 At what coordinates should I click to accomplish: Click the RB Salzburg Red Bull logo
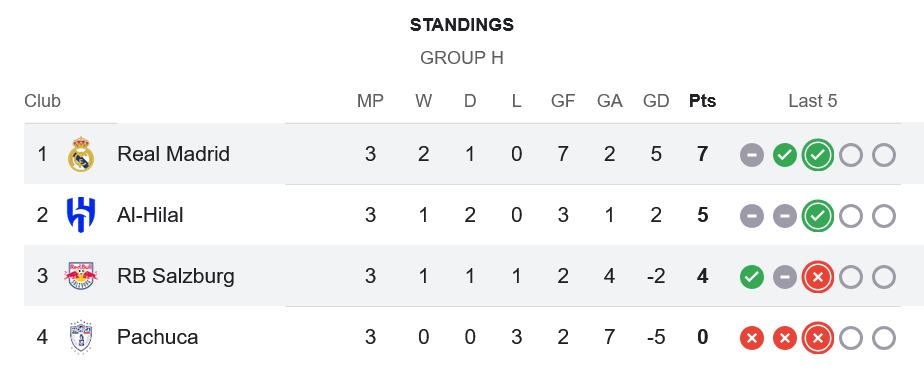81,276
